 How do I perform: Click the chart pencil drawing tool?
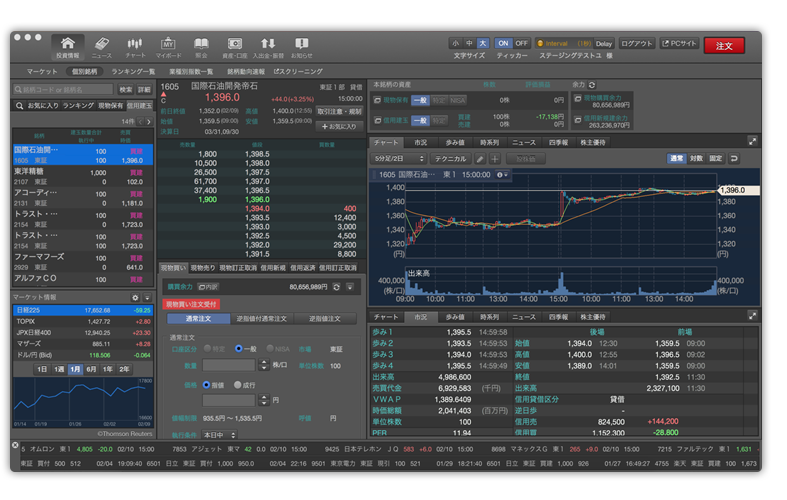coord(480,159)
